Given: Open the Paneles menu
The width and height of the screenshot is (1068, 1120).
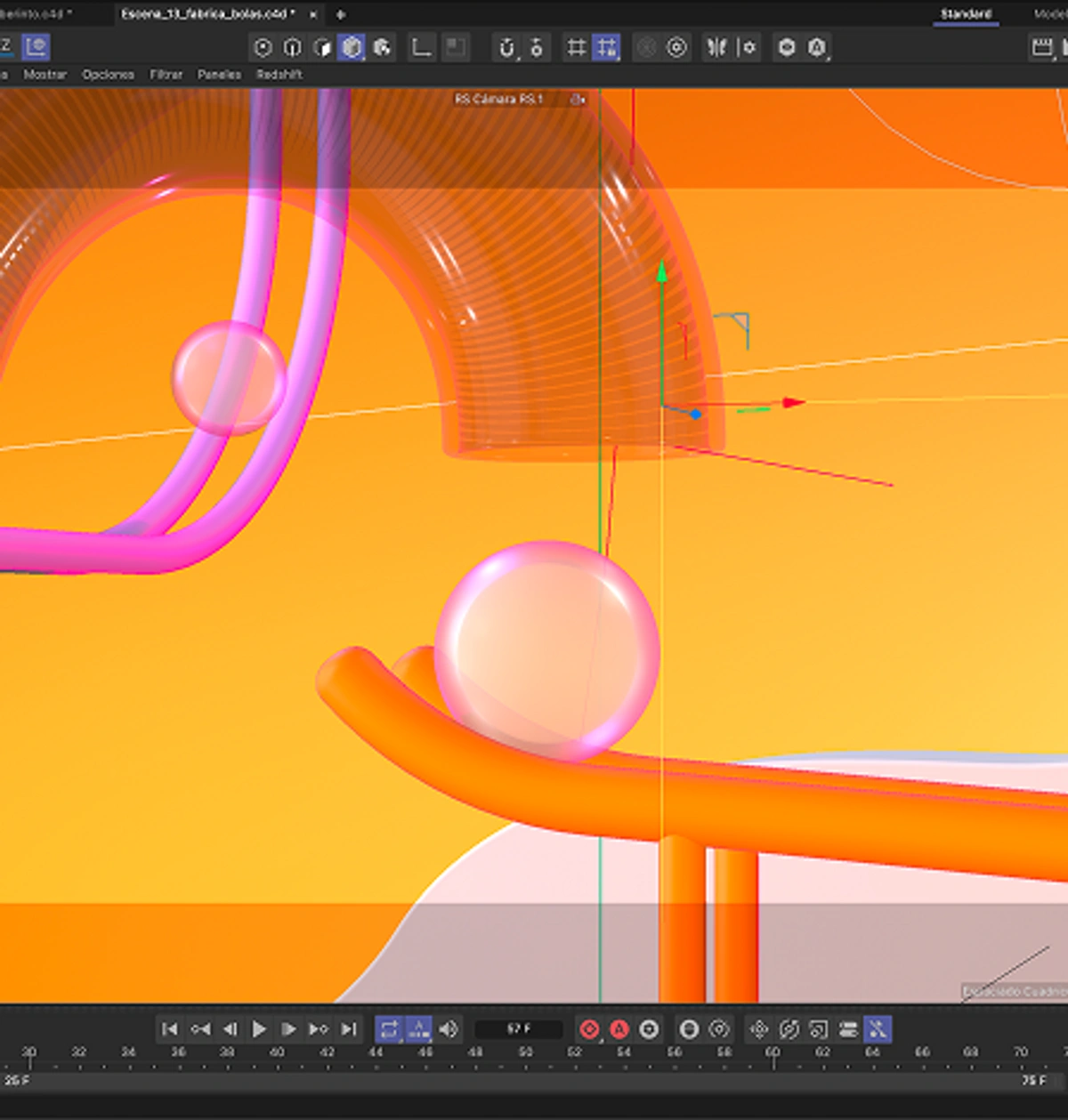Looking at the screenshot, I should tap(219, 75).
